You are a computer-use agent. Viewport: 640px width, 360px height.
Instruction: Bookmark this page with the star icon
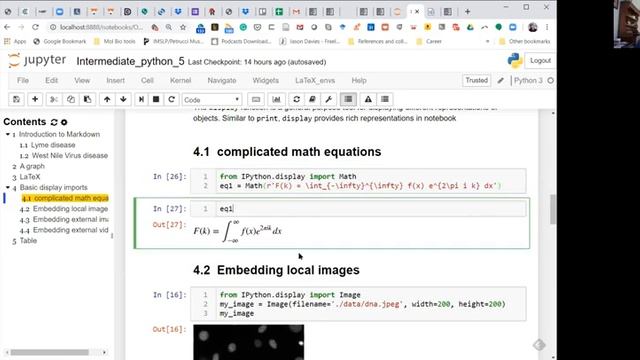[183, 27]
